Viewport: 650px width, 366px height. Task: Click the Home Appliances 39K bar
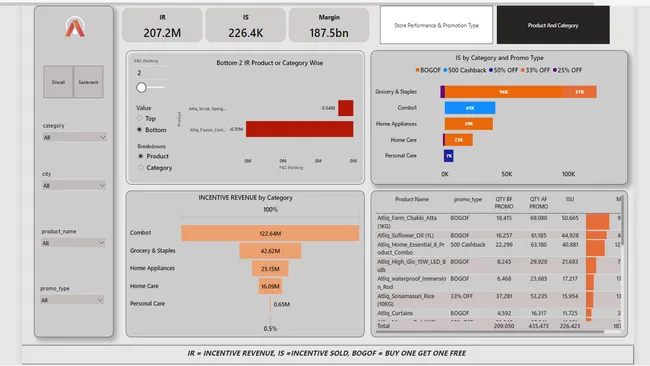click(x=469, y=124)
